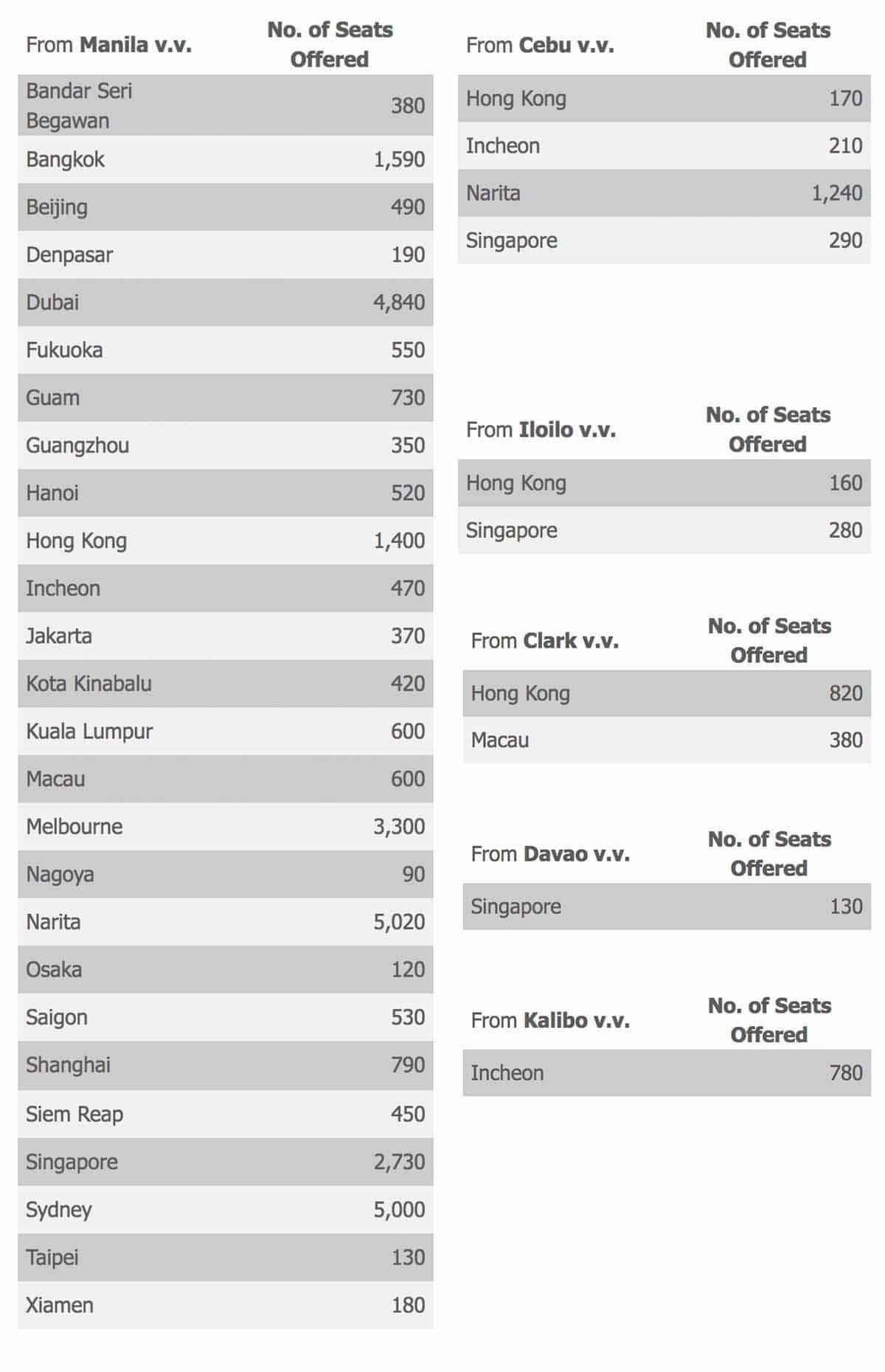The height and width of the screenshot is (1372, 885).
Task: Select the Xiamen row
Action: pos(225,1305)
